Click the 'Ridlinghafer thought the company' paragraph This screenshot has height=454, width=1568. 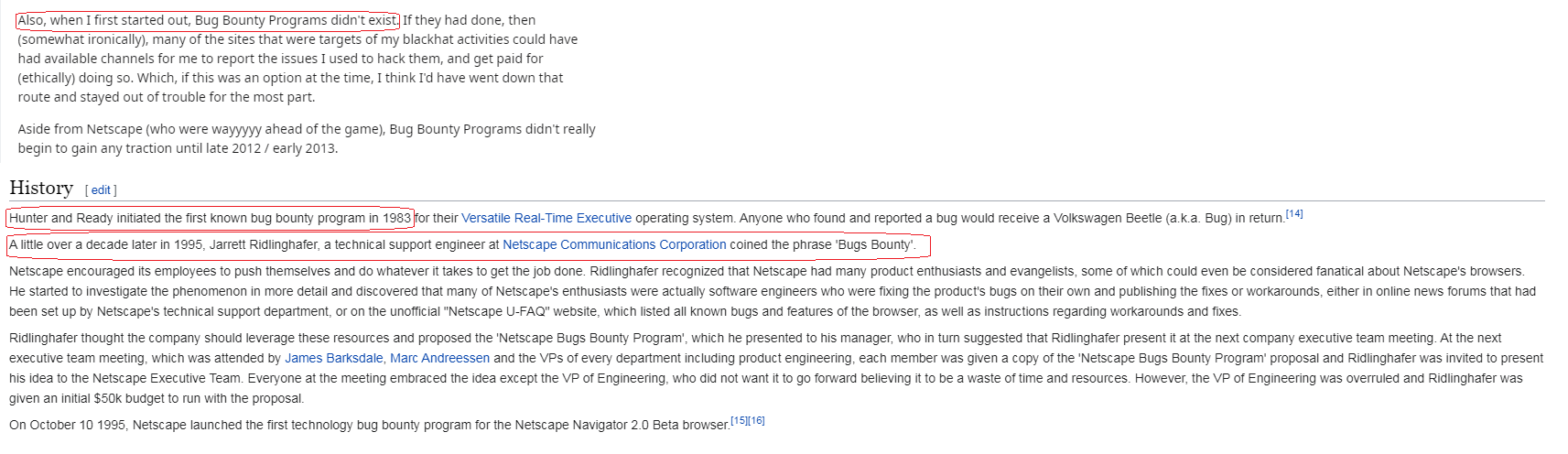769,368
